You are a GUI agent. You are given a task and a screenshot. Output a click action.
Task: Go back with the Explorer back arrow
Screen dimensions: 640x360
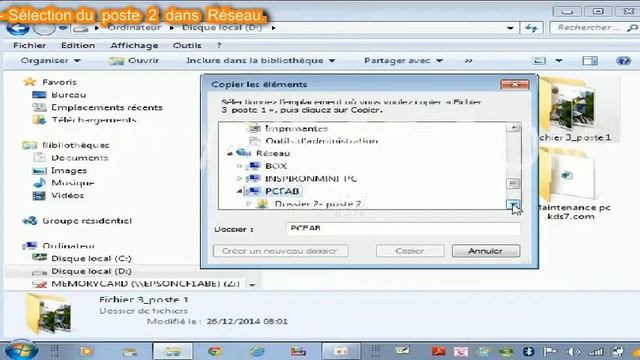pos(18,28)
